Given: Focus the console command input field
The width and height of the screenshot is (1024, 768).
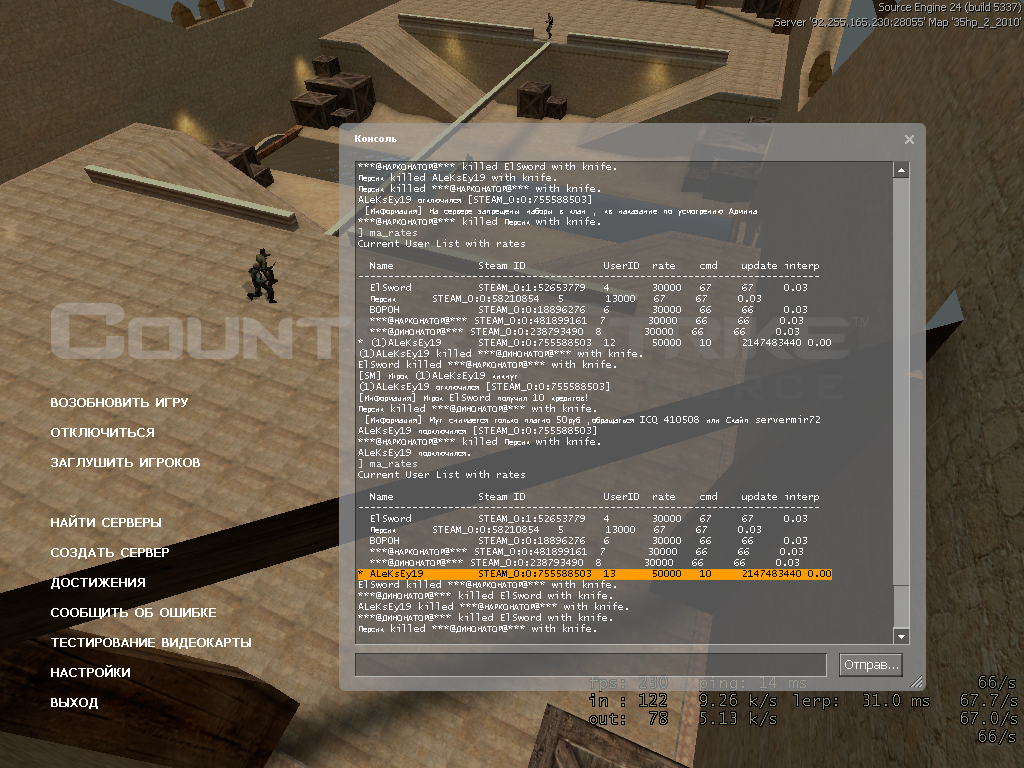Looking at the screenshot, I should click(x=591, y=665).
